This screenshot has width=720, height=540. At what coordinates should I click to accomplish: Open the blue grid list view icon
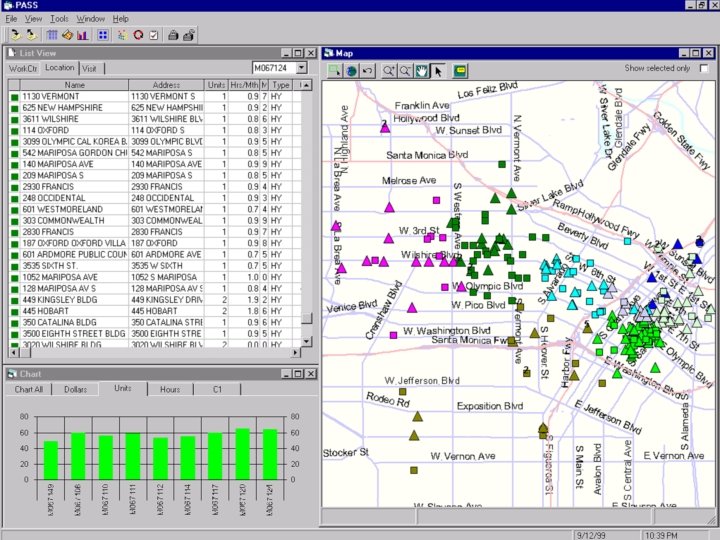52,35
